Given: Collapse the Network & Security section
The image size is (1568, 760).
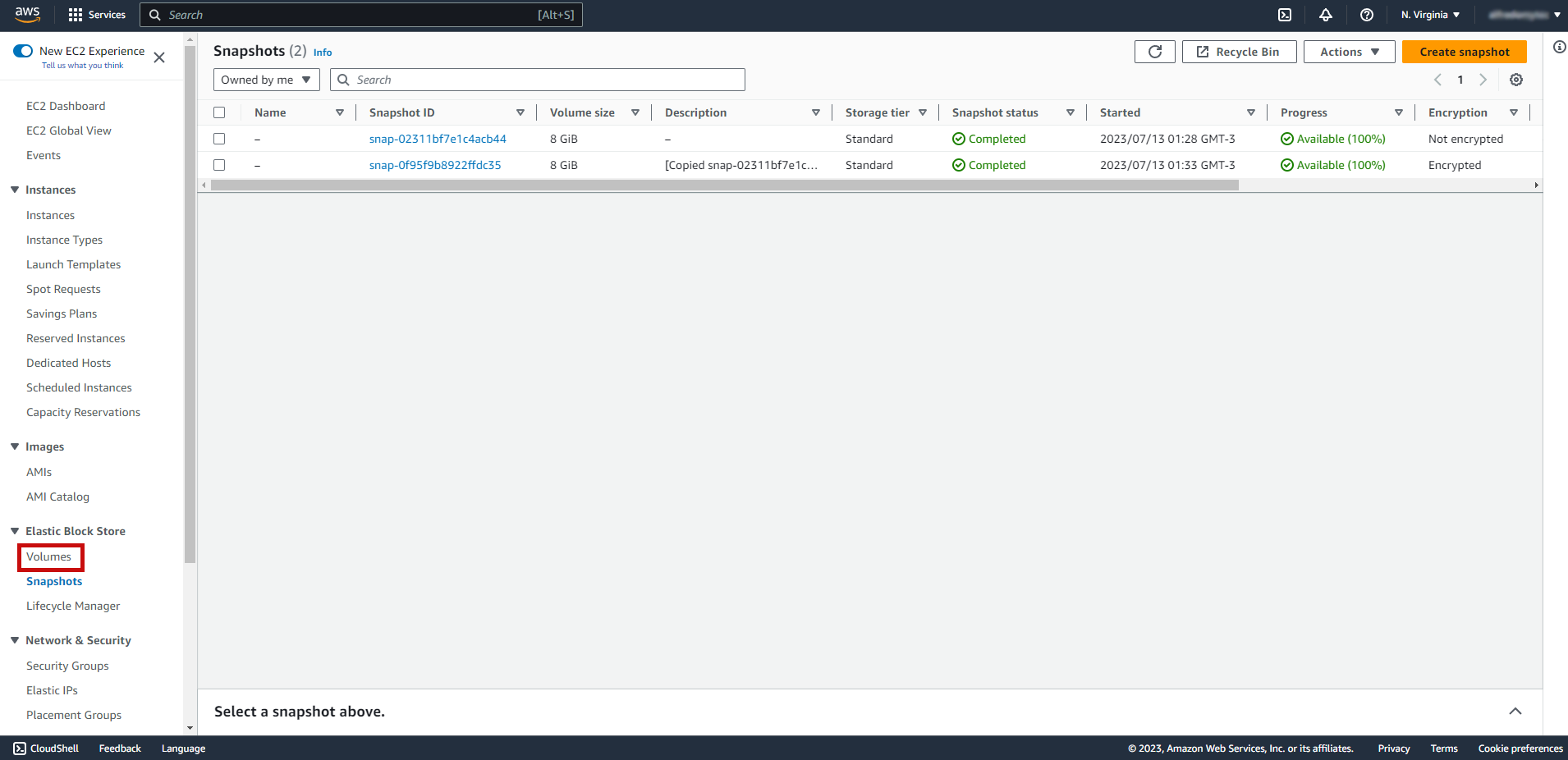Looking at the screenshot, I should tap(15, 640).
